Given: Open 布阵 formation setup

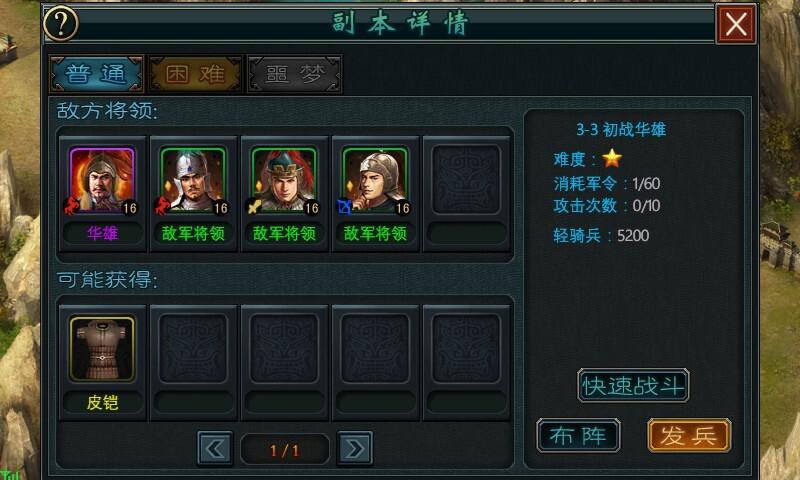Looking at the screenshot, I should (578, 436).
